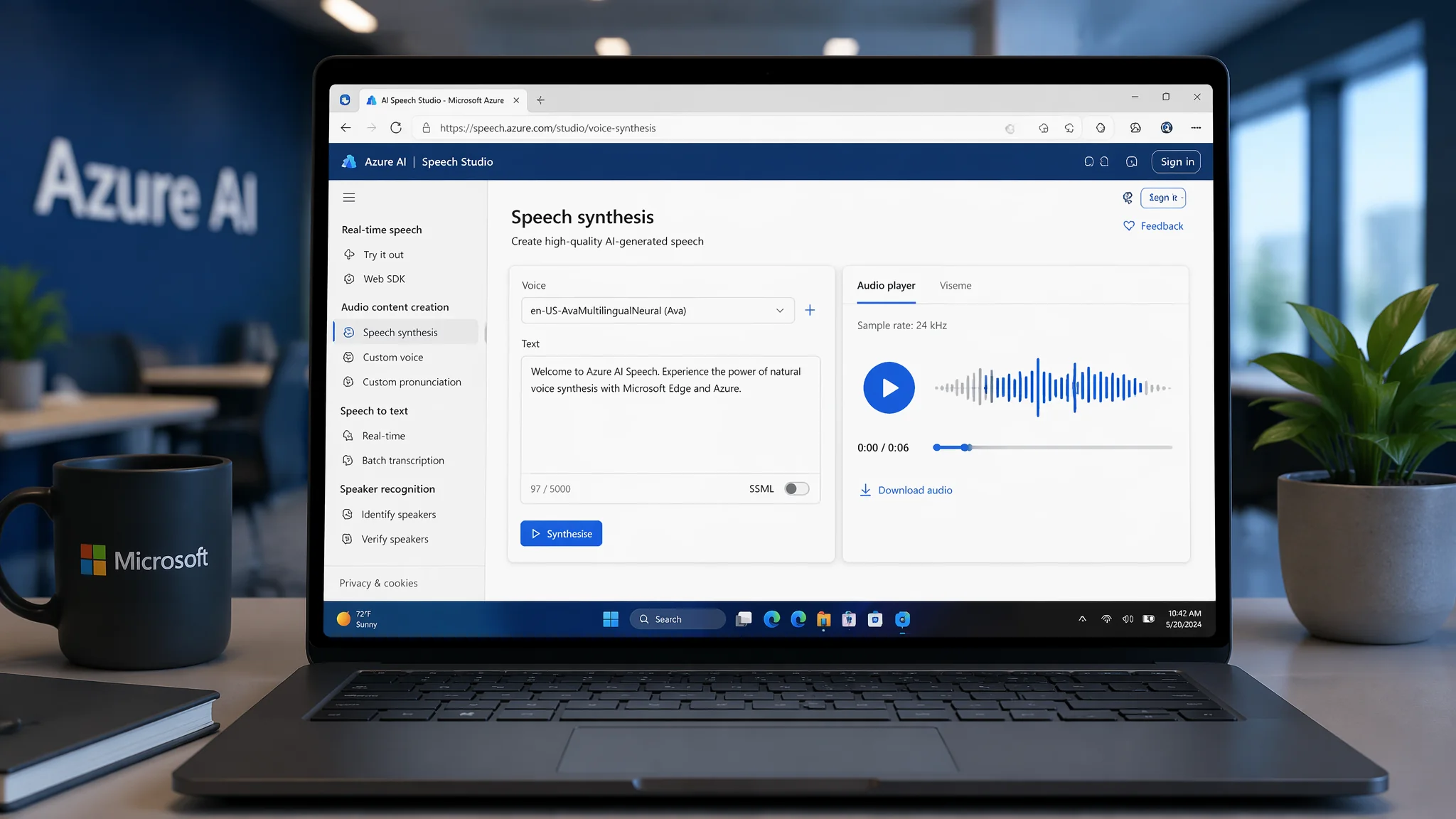Open the browser profile icon
This screenshot has width=1456, height=819.
point(1167,128)
